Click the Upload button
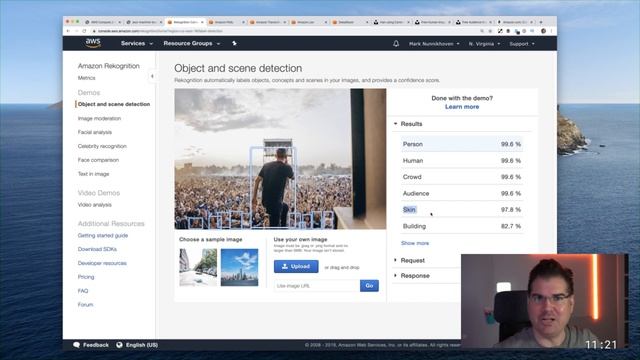640x360 pixels. pyautogui.click(x=296, y=267)
